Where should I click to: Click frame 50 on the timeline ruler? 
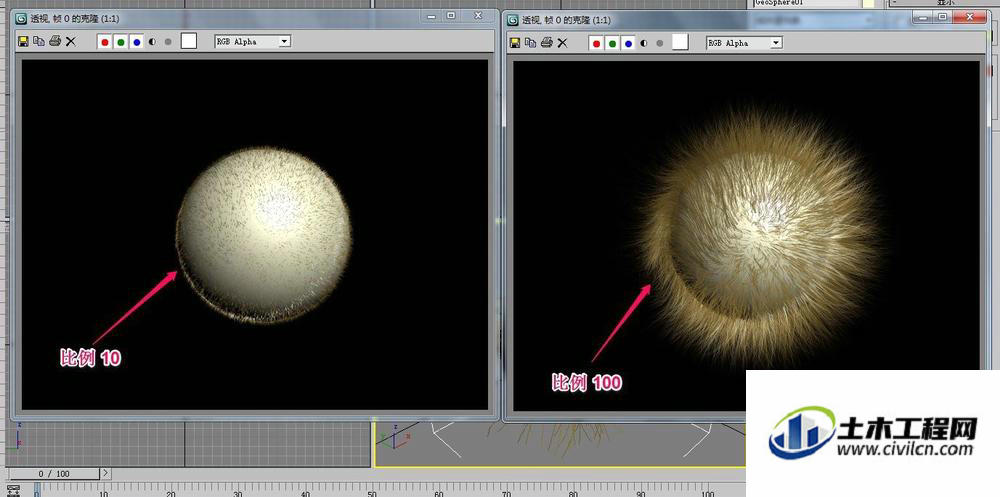[372, 492]
